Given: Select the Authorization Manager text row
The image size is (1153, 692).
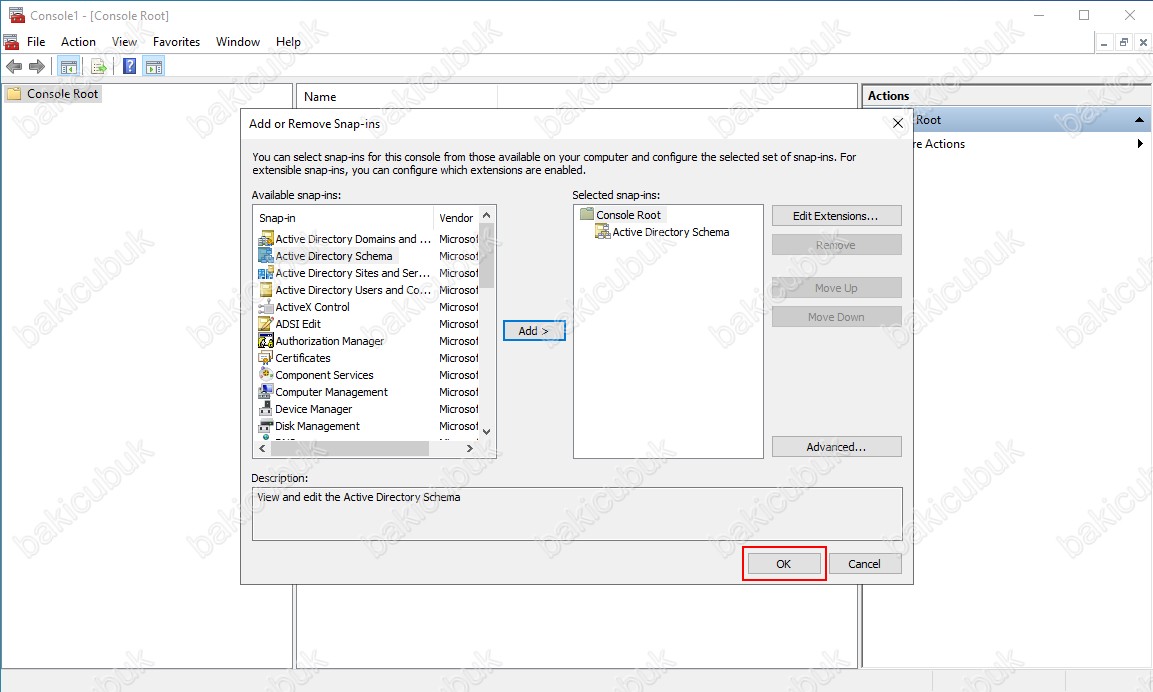Looking at the screenshot, I should (329, 340).
